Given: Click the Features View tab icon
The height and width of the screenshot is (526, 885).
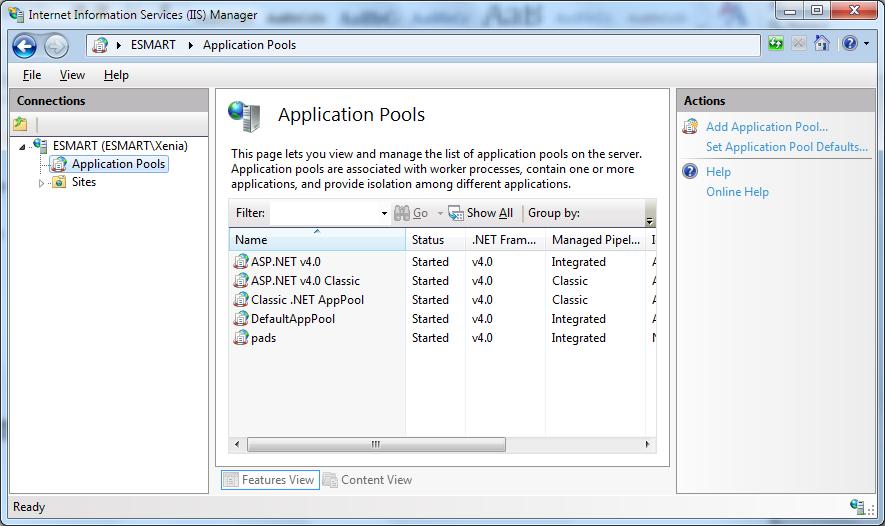Looking at the screenshot, I should coord(231,480).
